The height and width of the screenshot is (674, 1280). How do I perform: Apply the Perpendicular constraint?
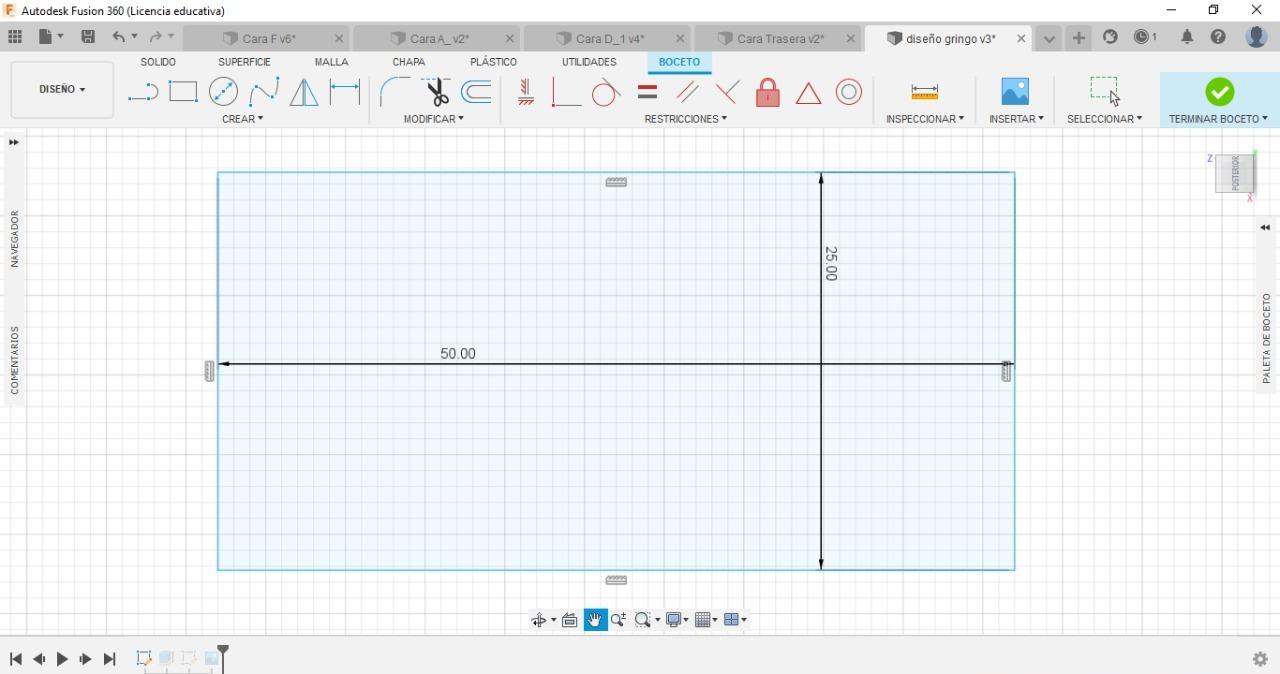coord(566,93)
